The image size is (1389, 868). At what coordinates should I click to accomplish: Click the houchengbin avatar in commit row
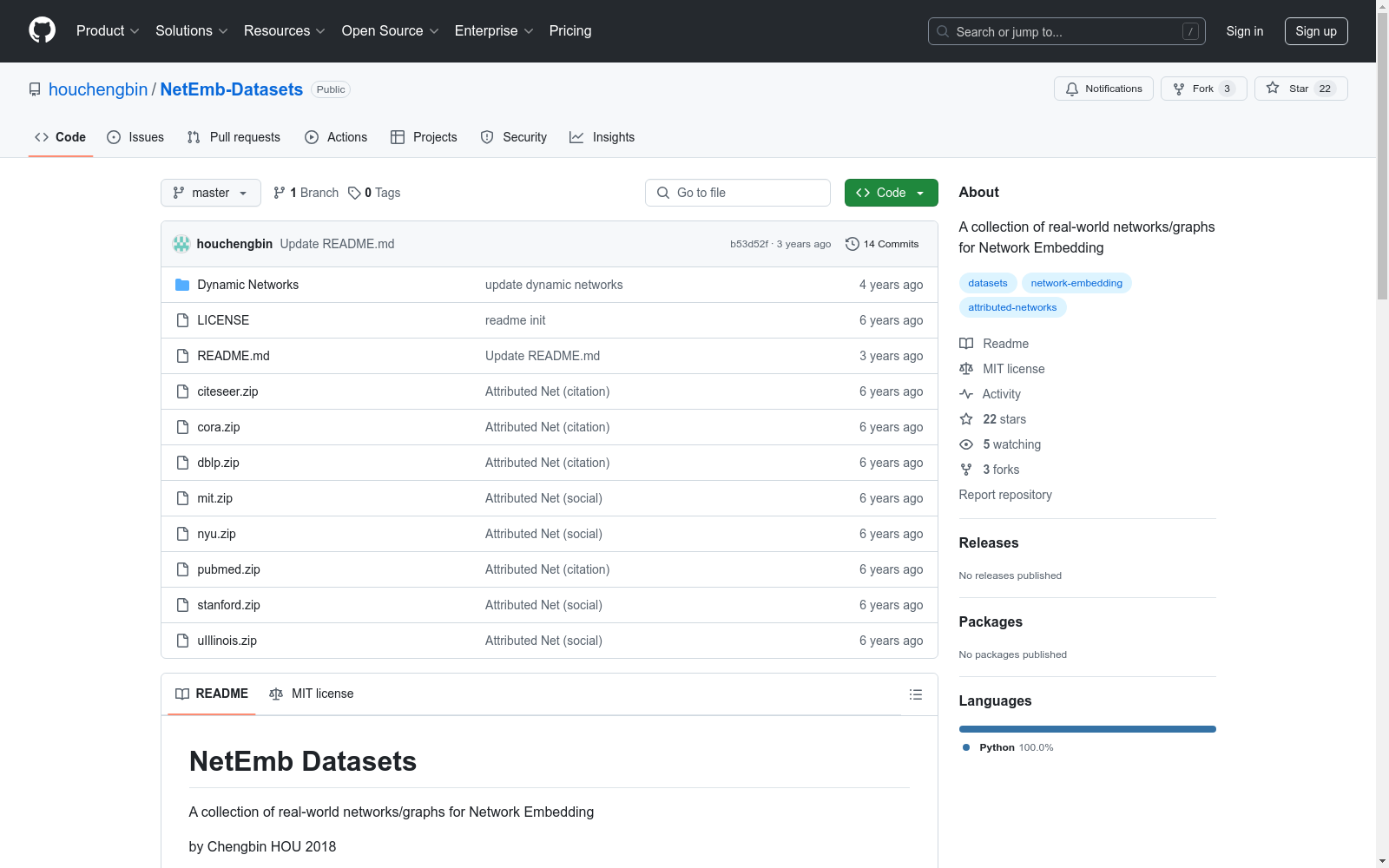click(x=181, y=244)
